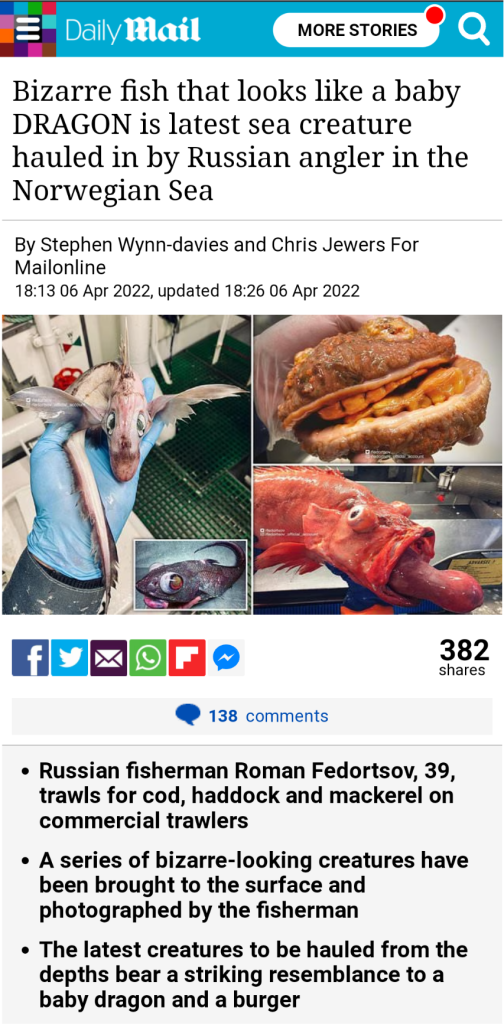Open the red fish with tongue photo

pos(378,539)
